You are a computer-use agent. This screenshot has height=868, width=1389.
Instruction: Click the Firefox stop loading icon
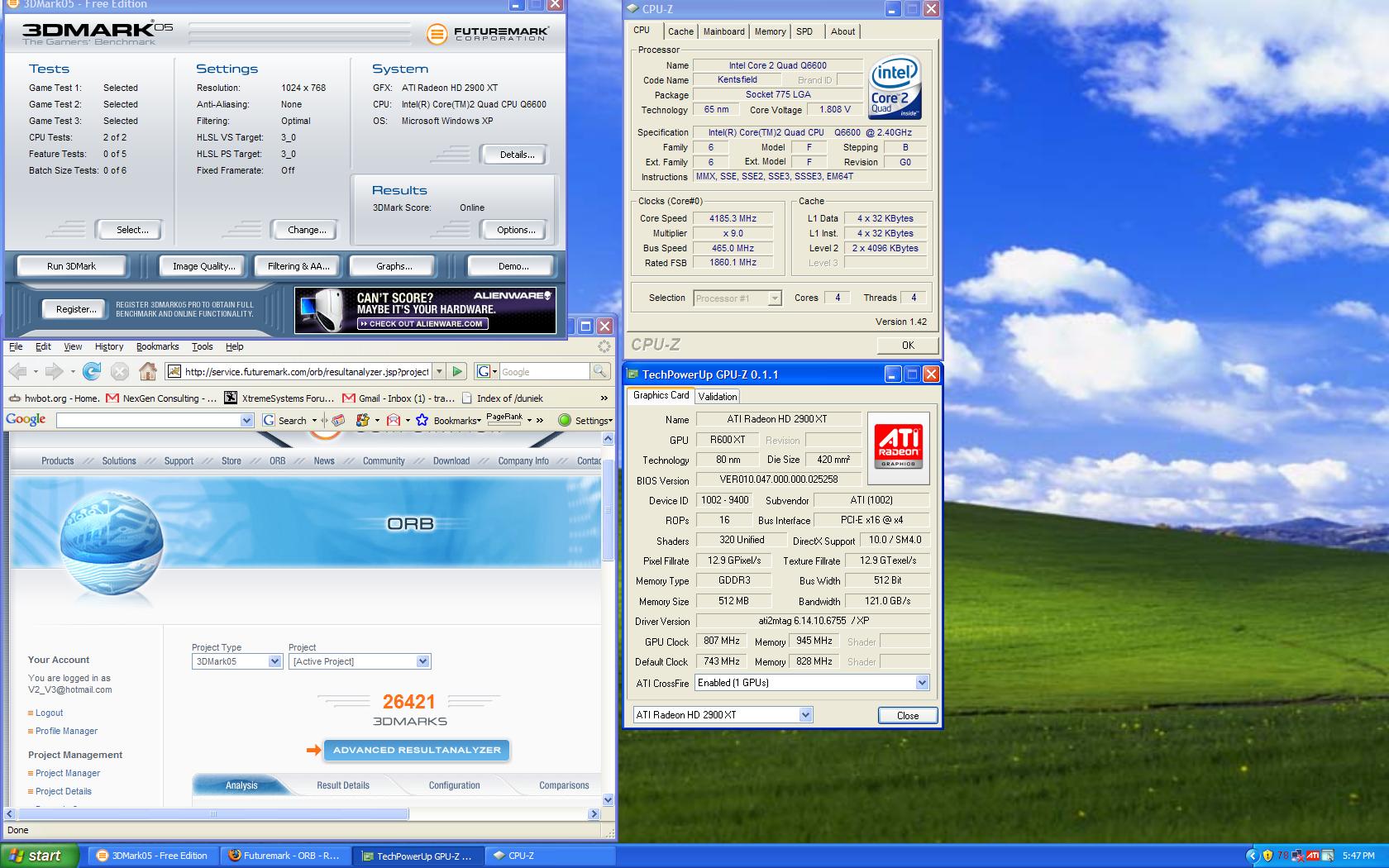tap(120, 371)
